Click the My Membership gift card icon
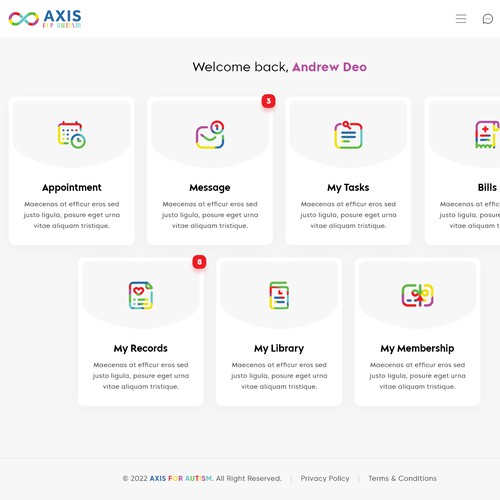This screenshot has height=500, width=500. tap(417, 295)
